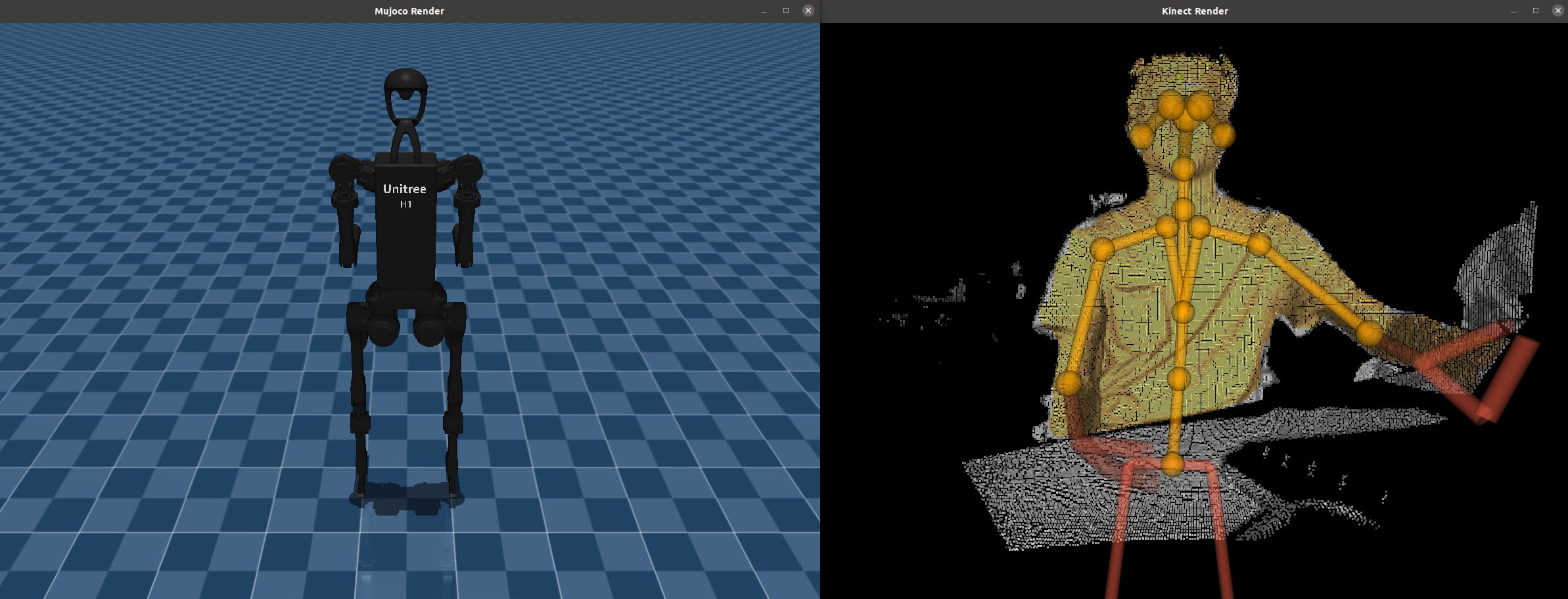1568x599 pixels.
Task: Minimize the Kinect Render window
Action: pos(1513,11)
